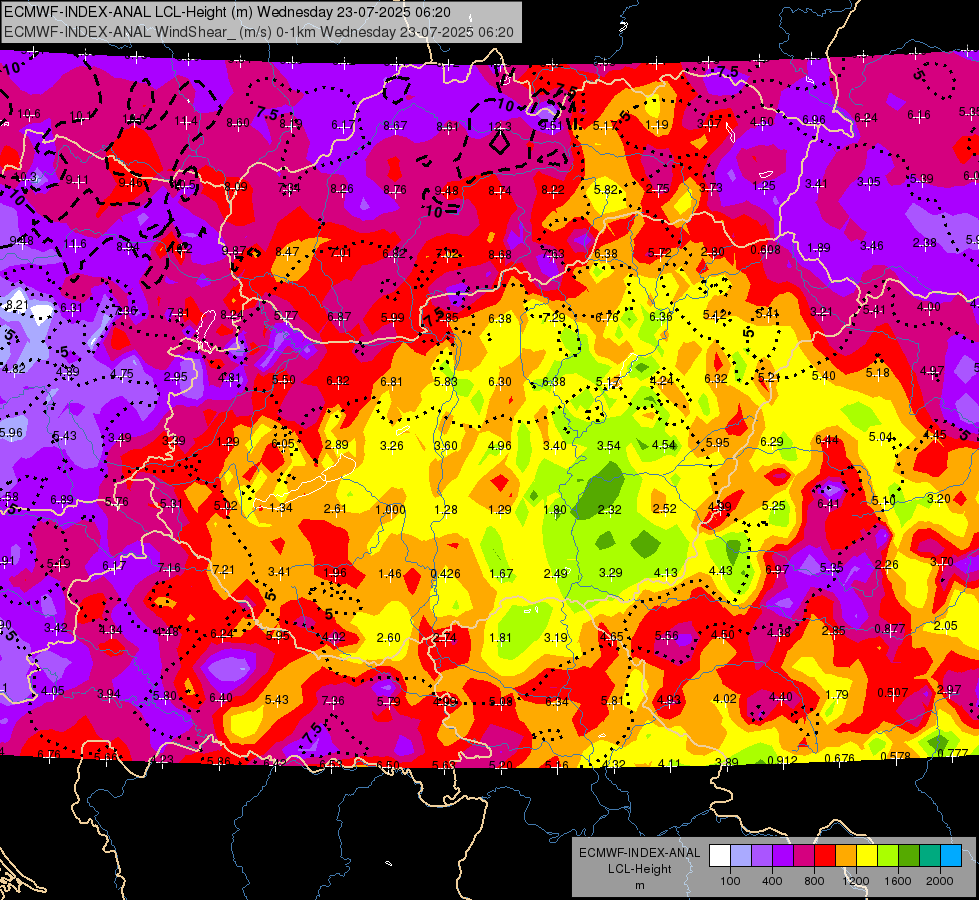The image size is (979, 900).
Task: Click the LCL-Height title line at the top
Action: 227,12
